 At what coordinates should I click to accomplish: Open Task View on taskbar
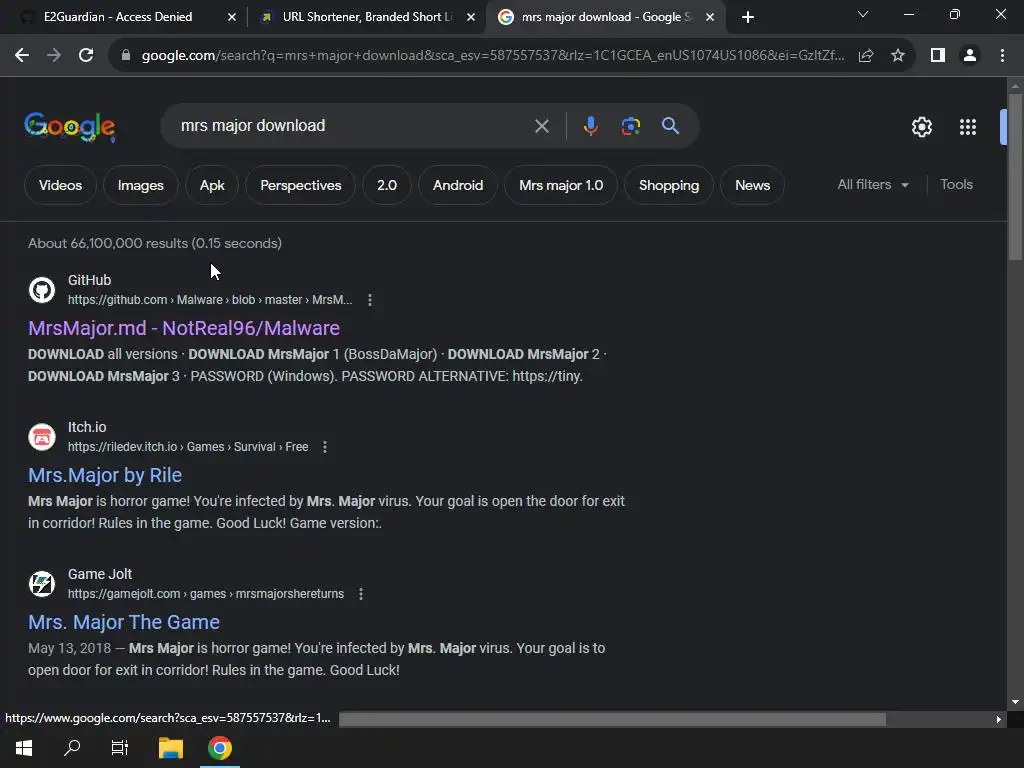120,748
